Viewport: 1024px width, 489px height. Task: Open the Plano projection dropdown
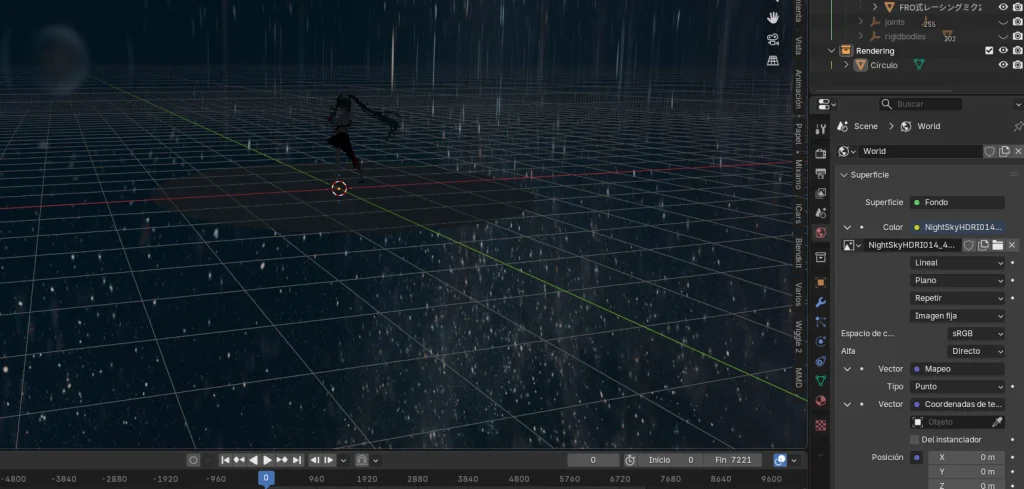click(x=957, y=280)
